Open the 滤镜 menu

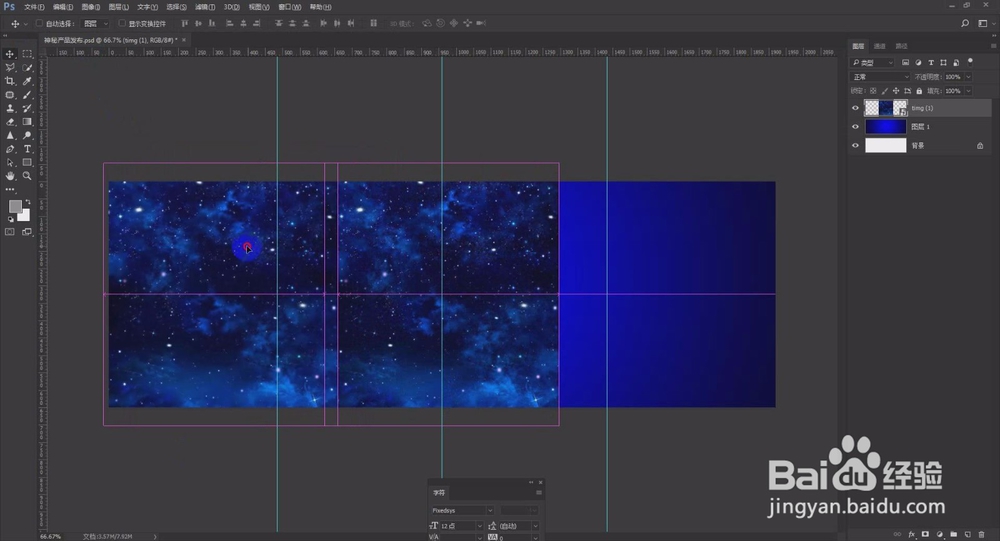point(205,7)
